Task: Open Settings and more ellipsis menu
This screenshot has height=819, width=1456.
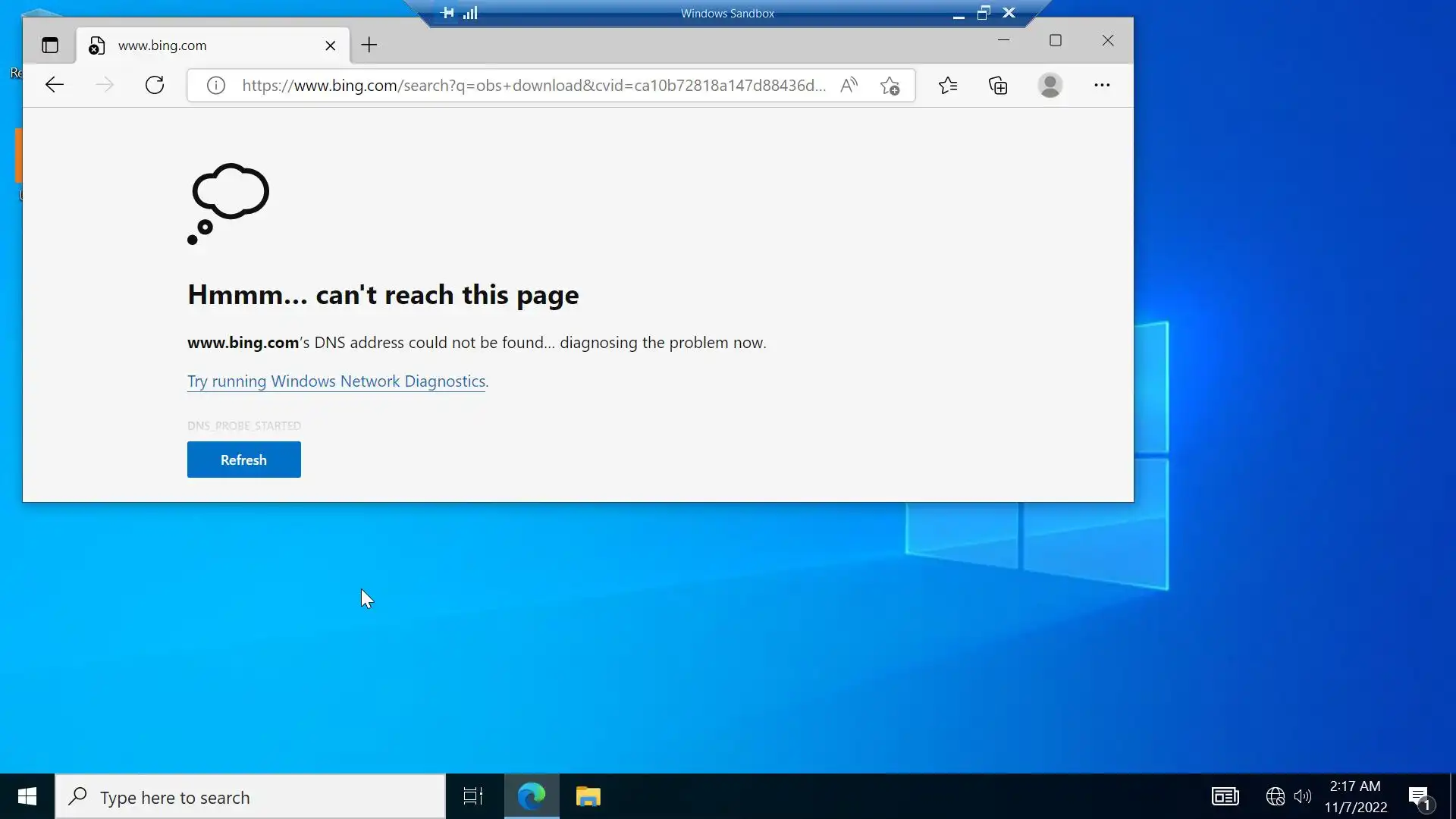Action: pyautogui.click(x=1102, y=85)
